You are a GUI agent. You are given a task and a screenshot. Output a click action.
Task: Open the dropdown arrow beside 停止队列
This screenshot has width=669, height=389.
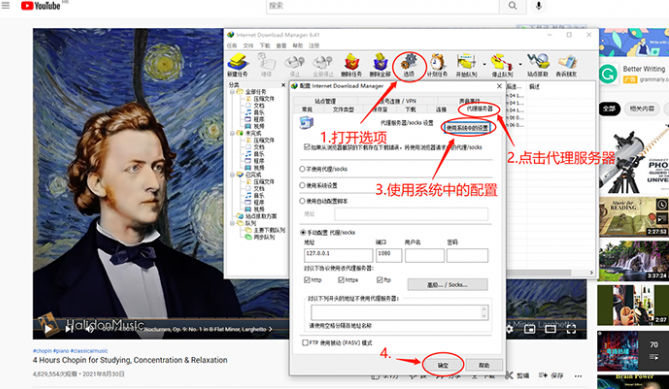pyautogui.click(x=520, y=64)
